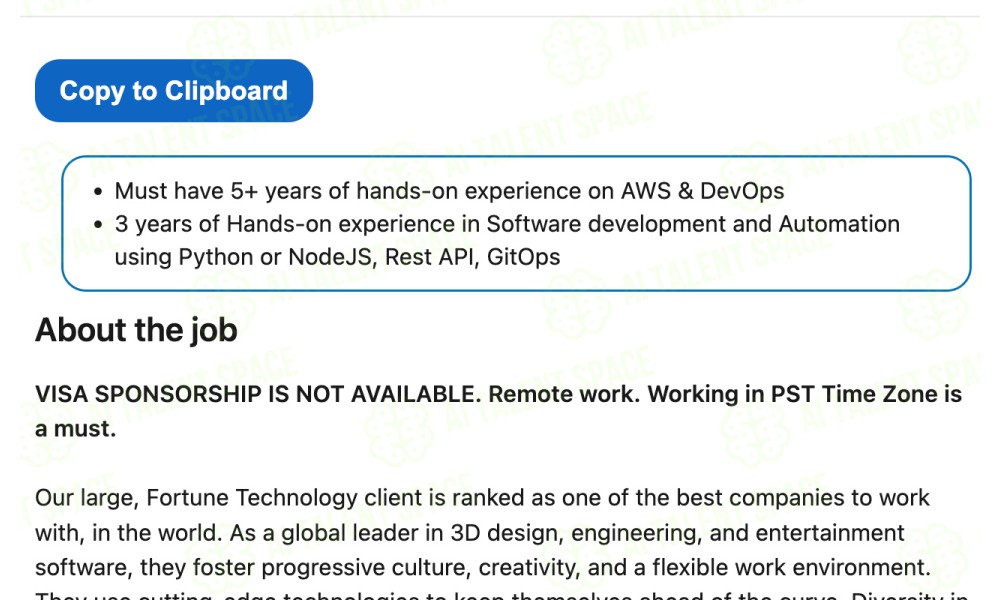Viewport: 1000px width, 600px height.
Task: Click the 'Must have 5+ years' bullet line
Action: 449,191
